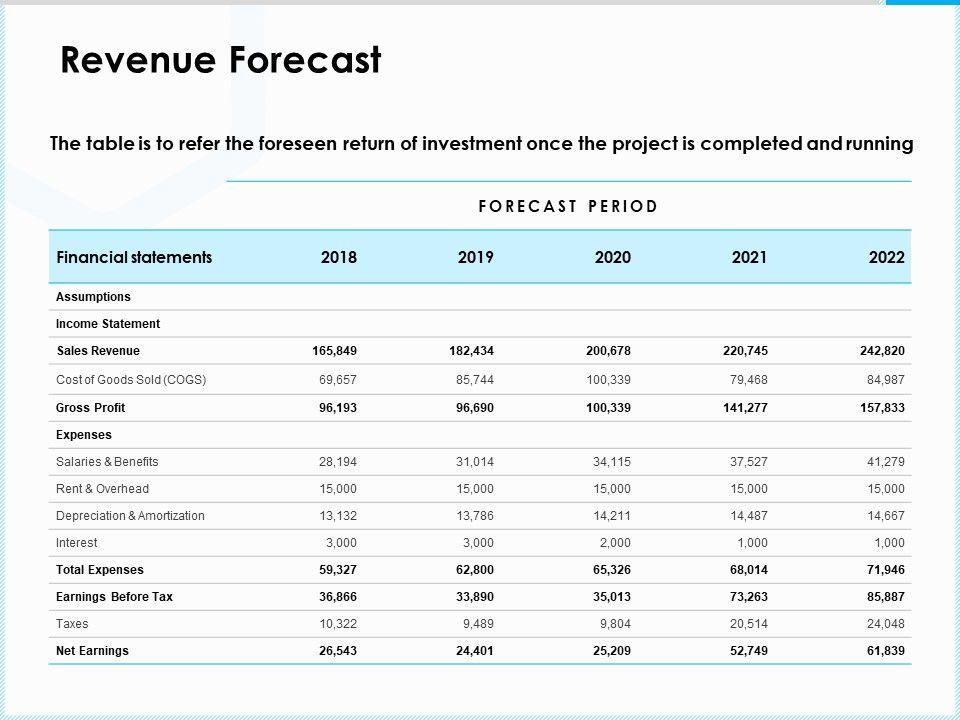Click the Financial statements column header

click(134, 257)
